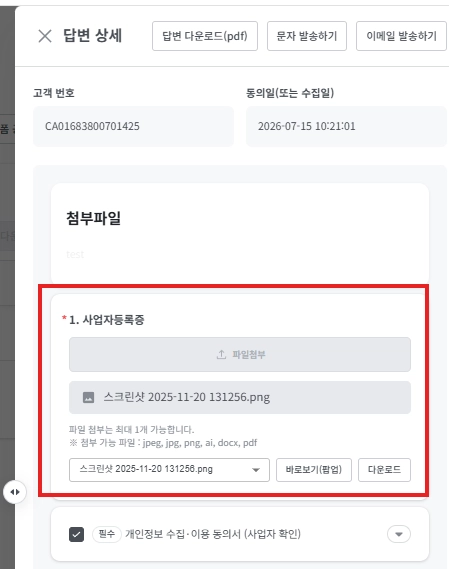Image resolution: width=449 pixels, height=569 pixels.
Task: Click the panel resize handle with left-right arrows
Action: tap(15, 492)
